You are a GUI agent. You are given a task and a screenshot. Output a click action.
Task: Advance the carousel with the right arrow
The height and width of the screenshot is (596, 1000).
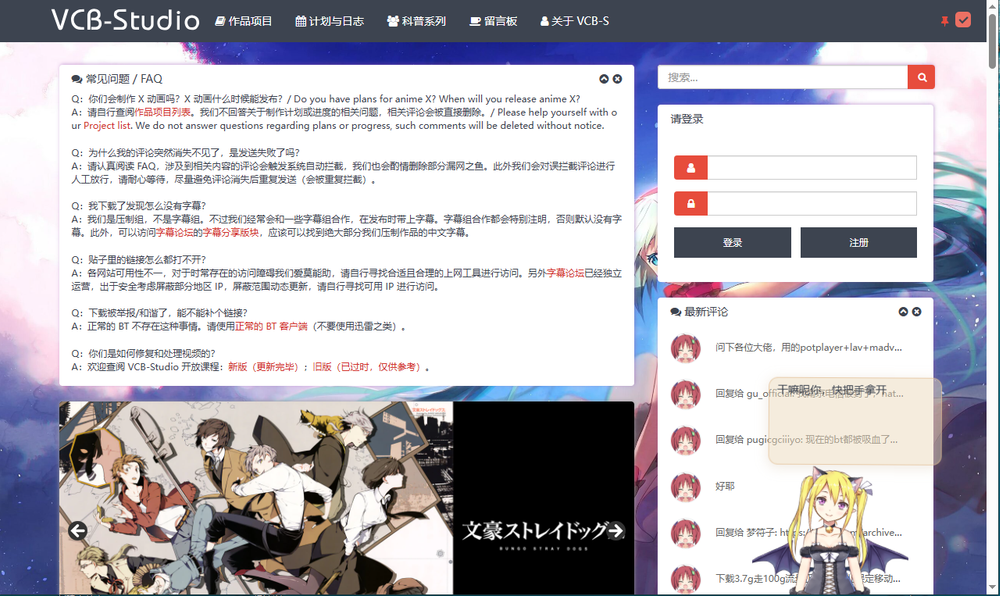(x=614, y=533)
